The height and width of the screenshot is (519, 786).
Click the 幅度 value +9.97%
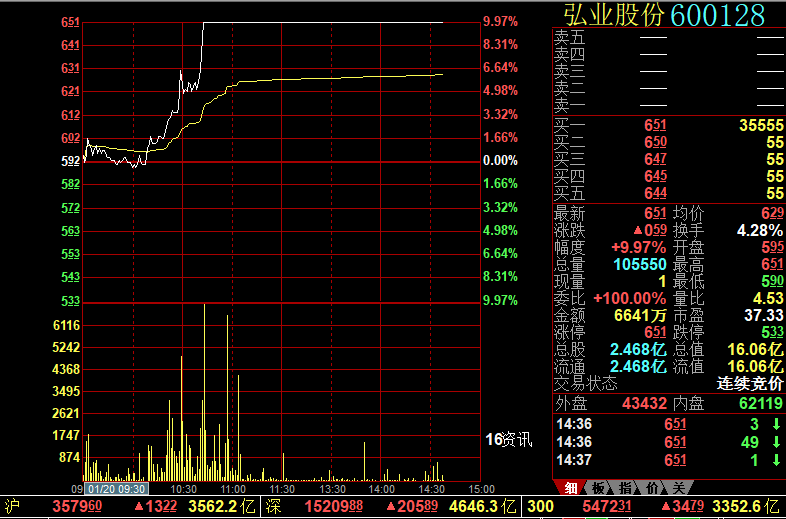point(639,248)
